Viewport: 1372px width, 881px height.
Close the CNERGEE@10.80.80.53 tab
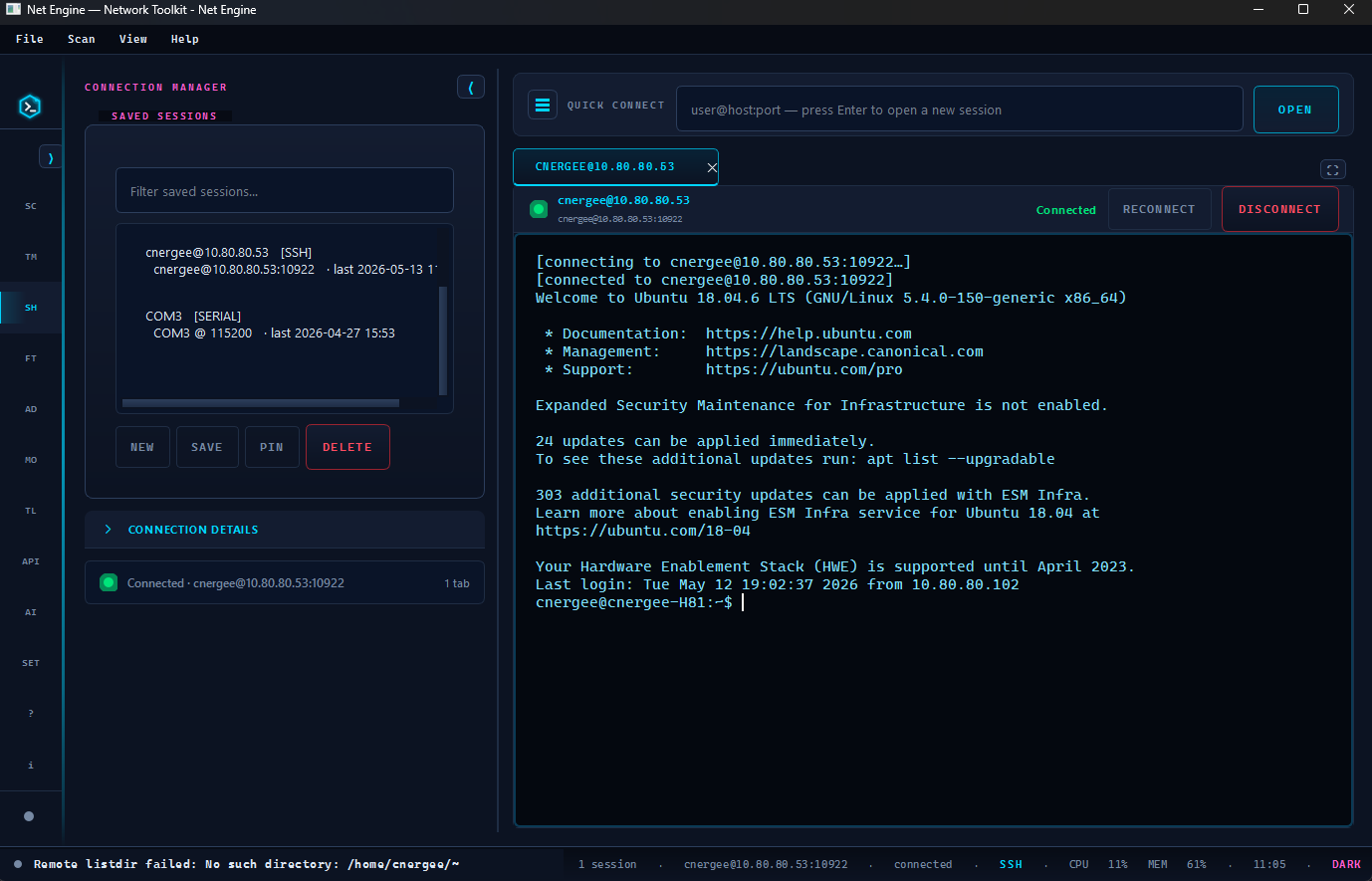click(x=712, y=167)
